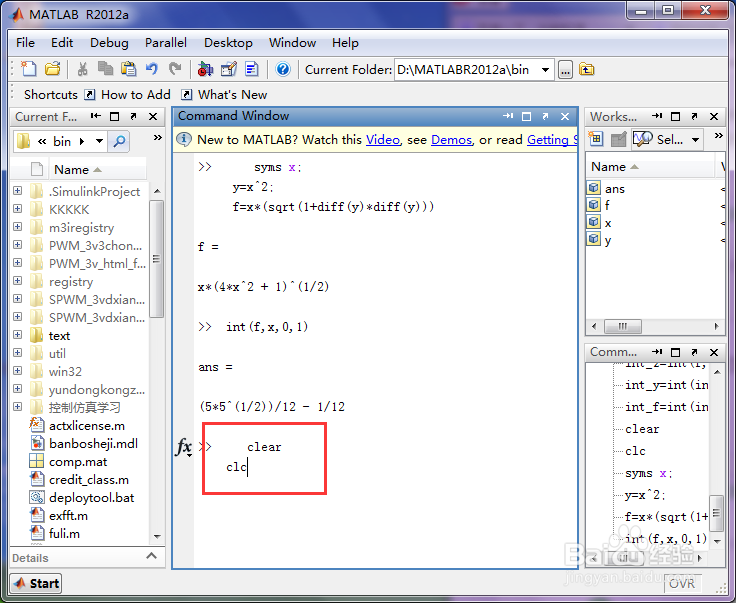Image resolution: width=736 pixels, height=603 pixels.
Task: Open Simulink from the toolbar icon
Action: 205,69
